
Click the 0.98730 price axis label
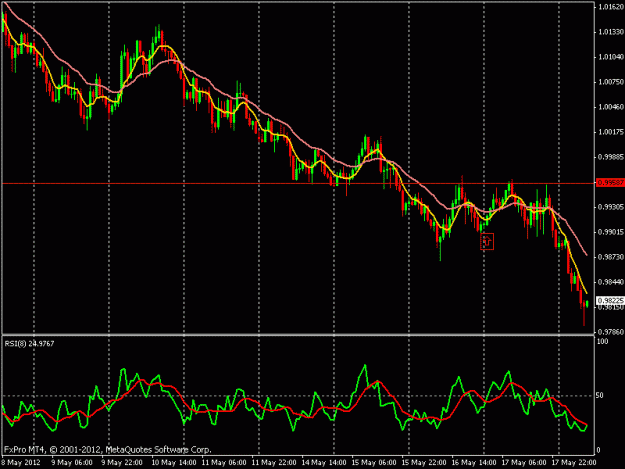(611, 257)
